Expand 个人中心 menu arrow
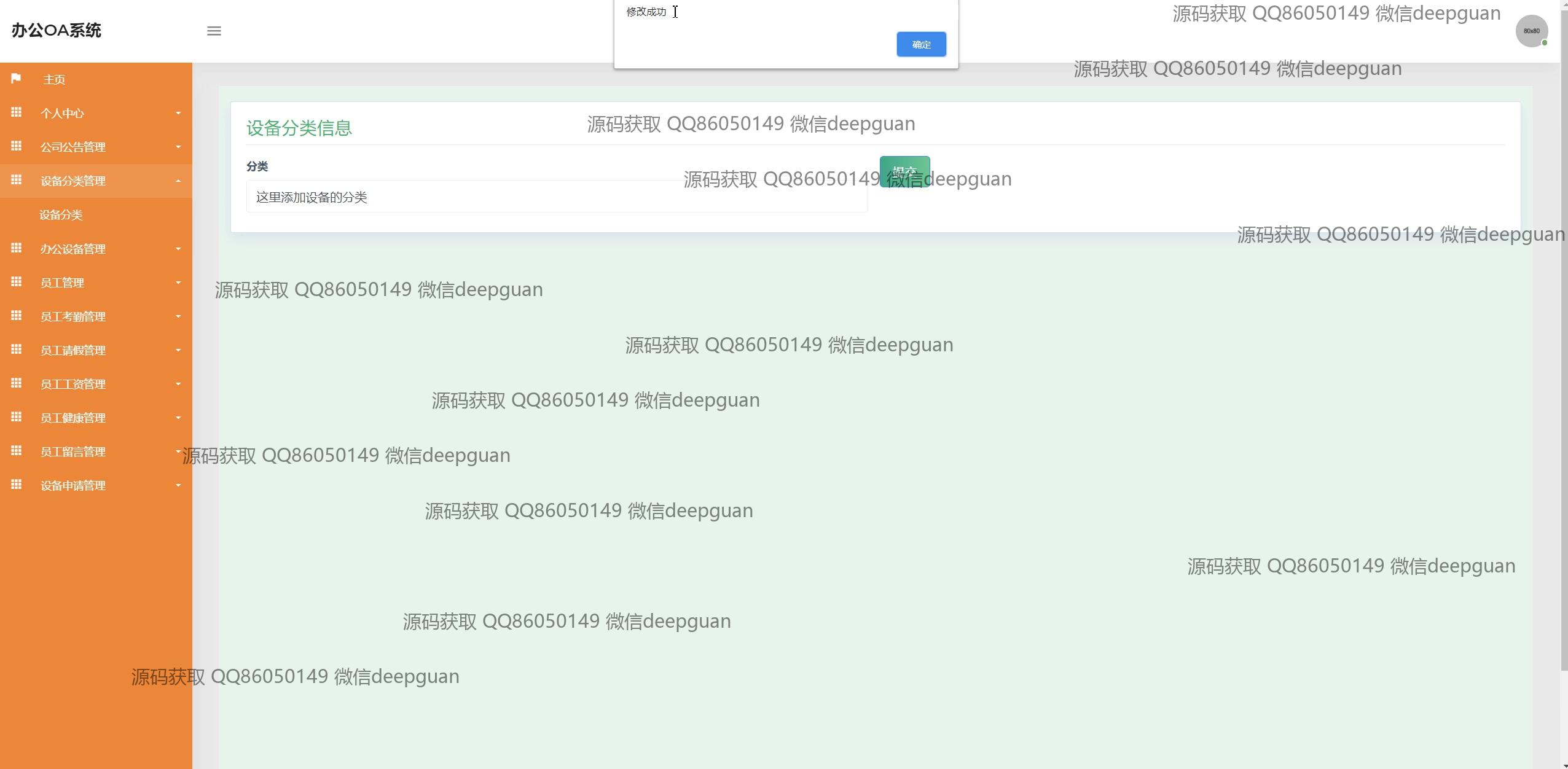This screenshot has height=769, width=1568. click(178, 113)
